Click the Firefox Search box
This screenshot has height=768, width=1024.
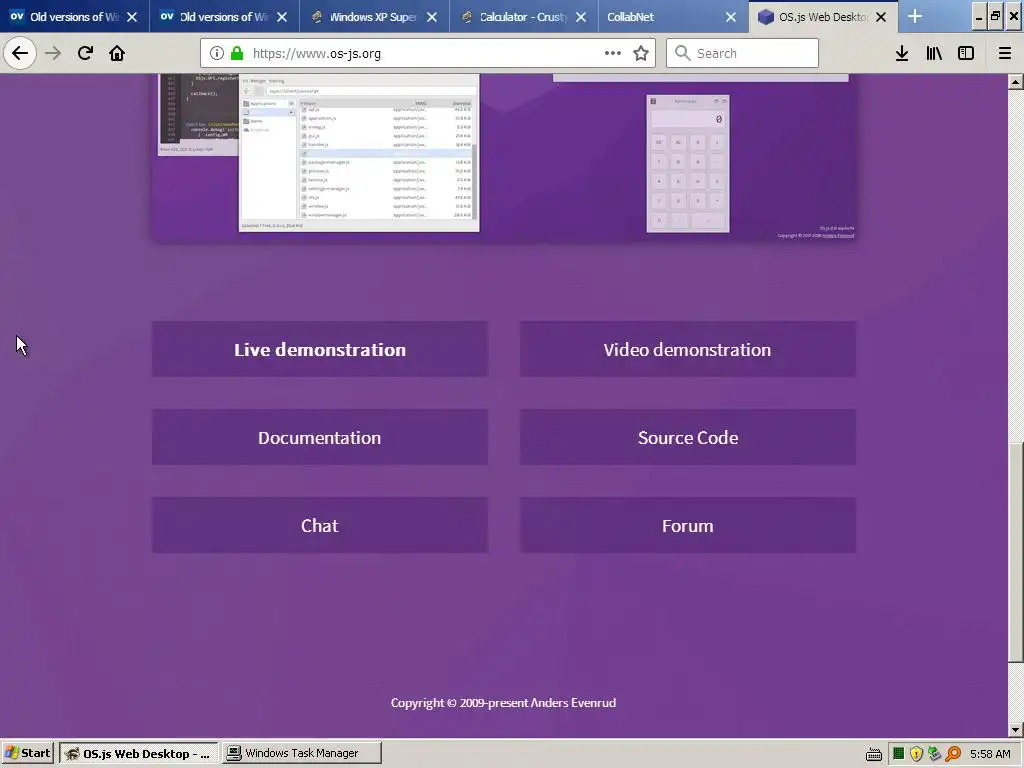[743, 53]
